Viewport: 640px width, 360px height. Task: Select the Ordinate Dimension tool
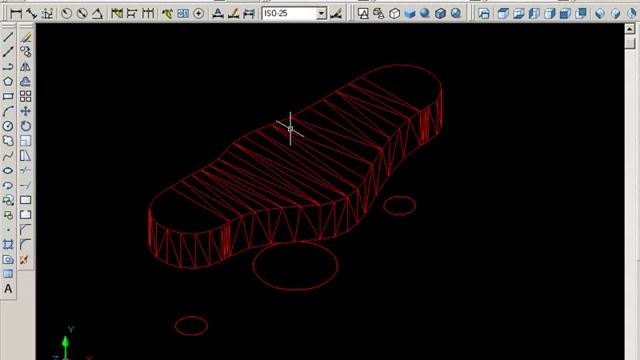point(47,13)
